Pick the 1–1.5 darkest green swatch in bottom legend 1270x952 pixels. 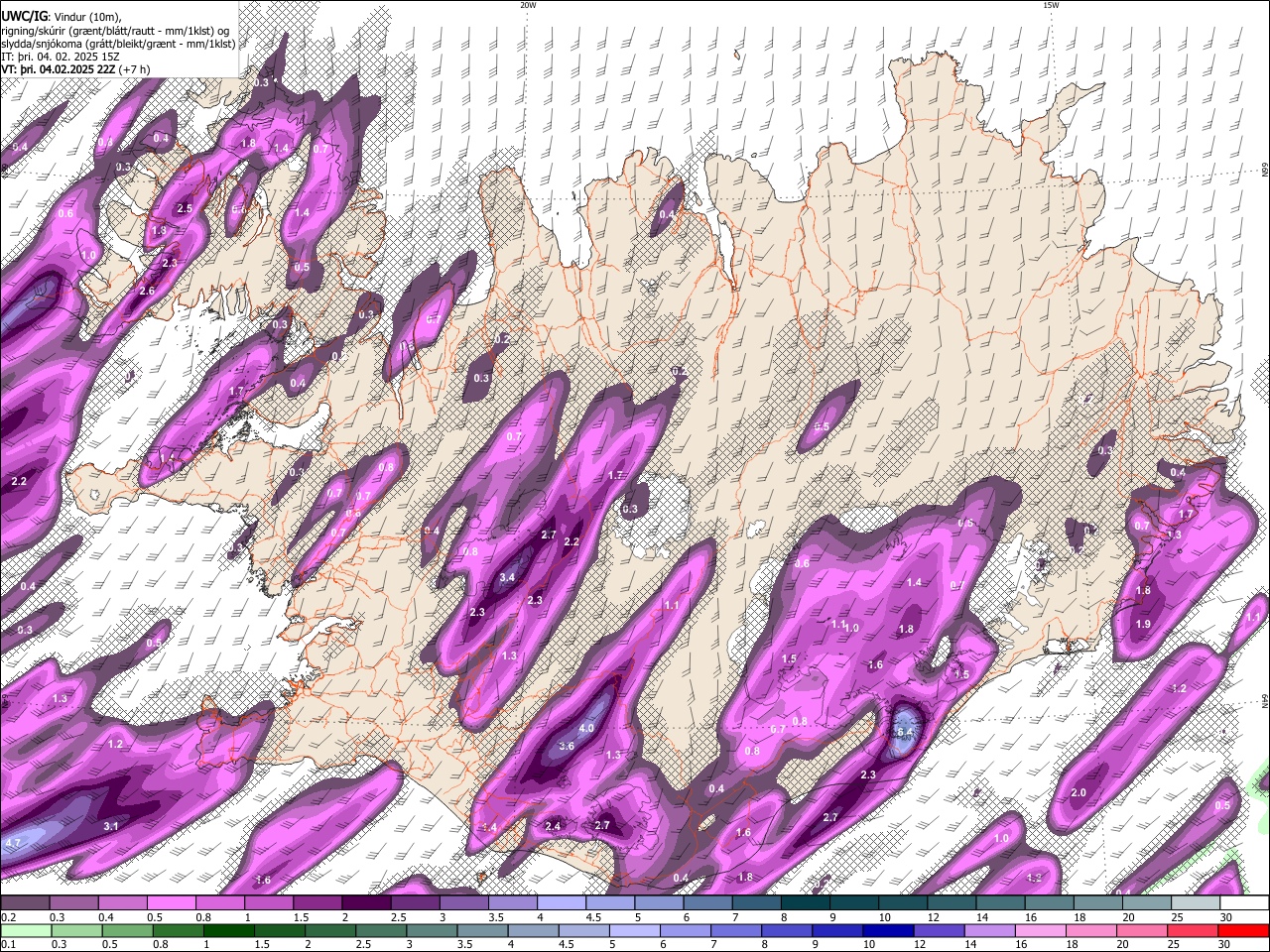(228, 930)
